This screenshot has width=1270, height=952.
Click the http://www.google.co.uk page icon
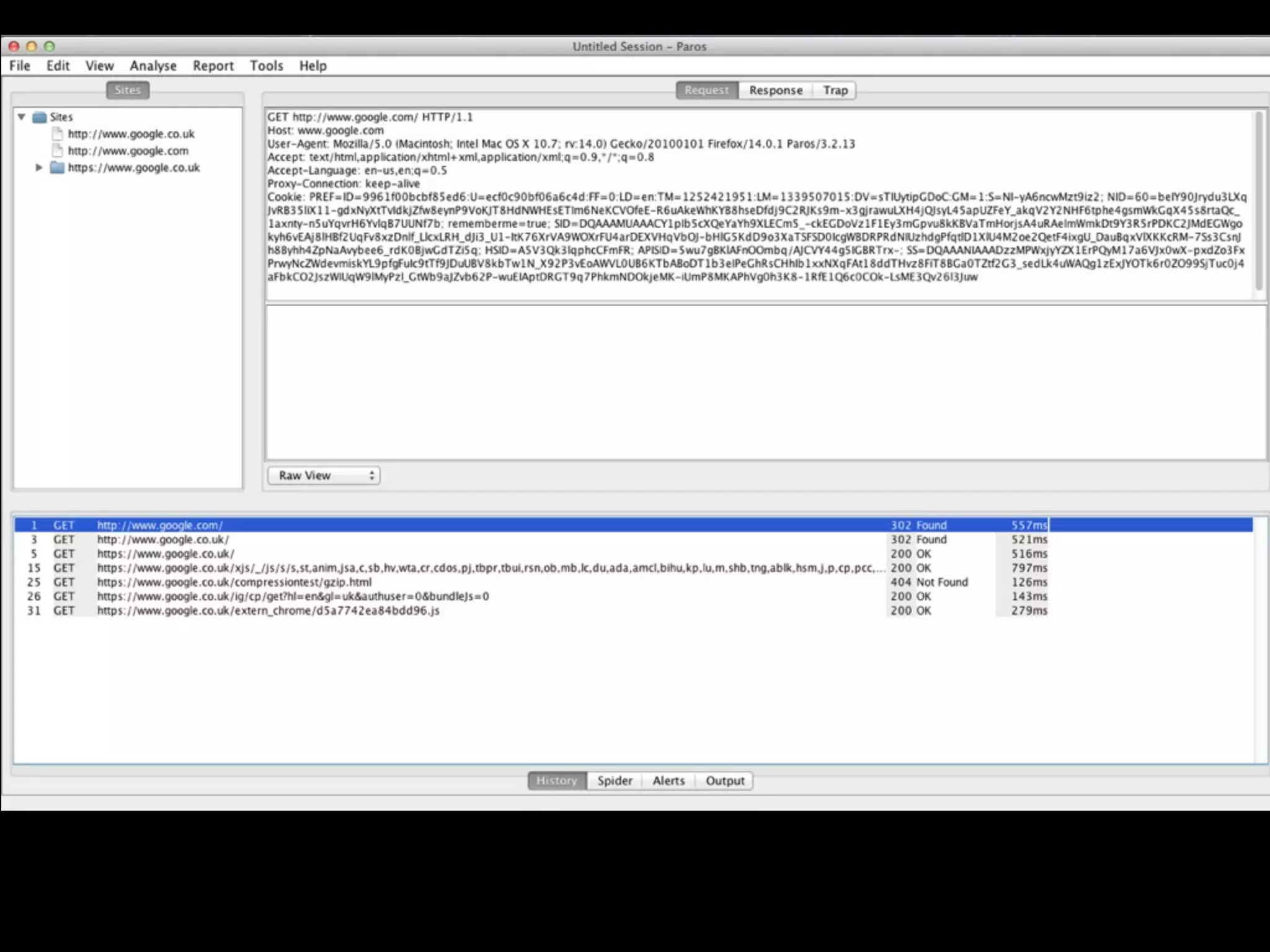[58, 134]
